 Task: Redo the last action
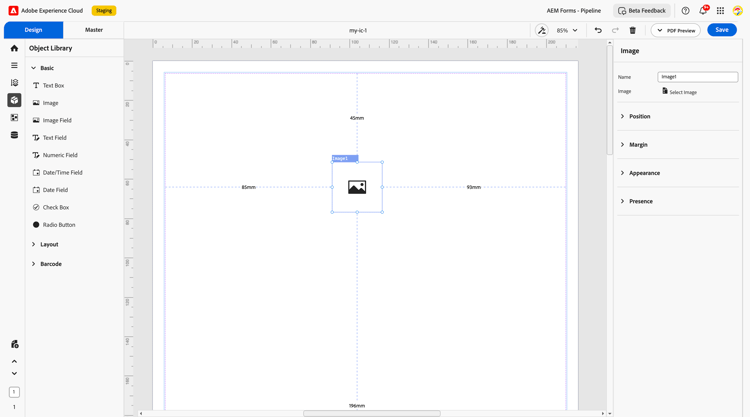pyautogui.click(x=615, y=30)
